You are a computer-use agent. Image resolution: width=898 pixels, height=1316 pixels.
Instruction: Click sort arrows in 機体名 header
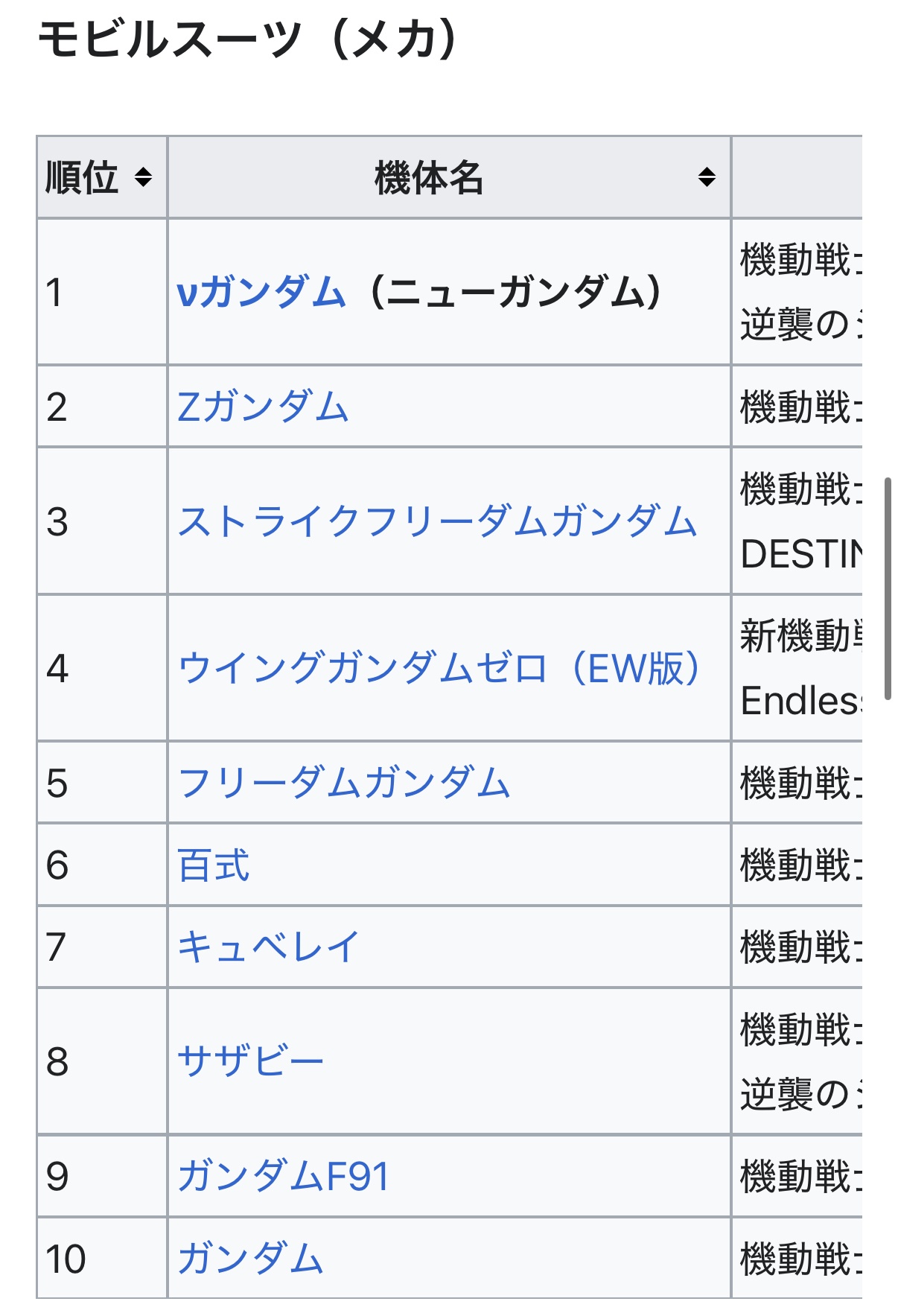pyautogui.click(x=707, y=177)
